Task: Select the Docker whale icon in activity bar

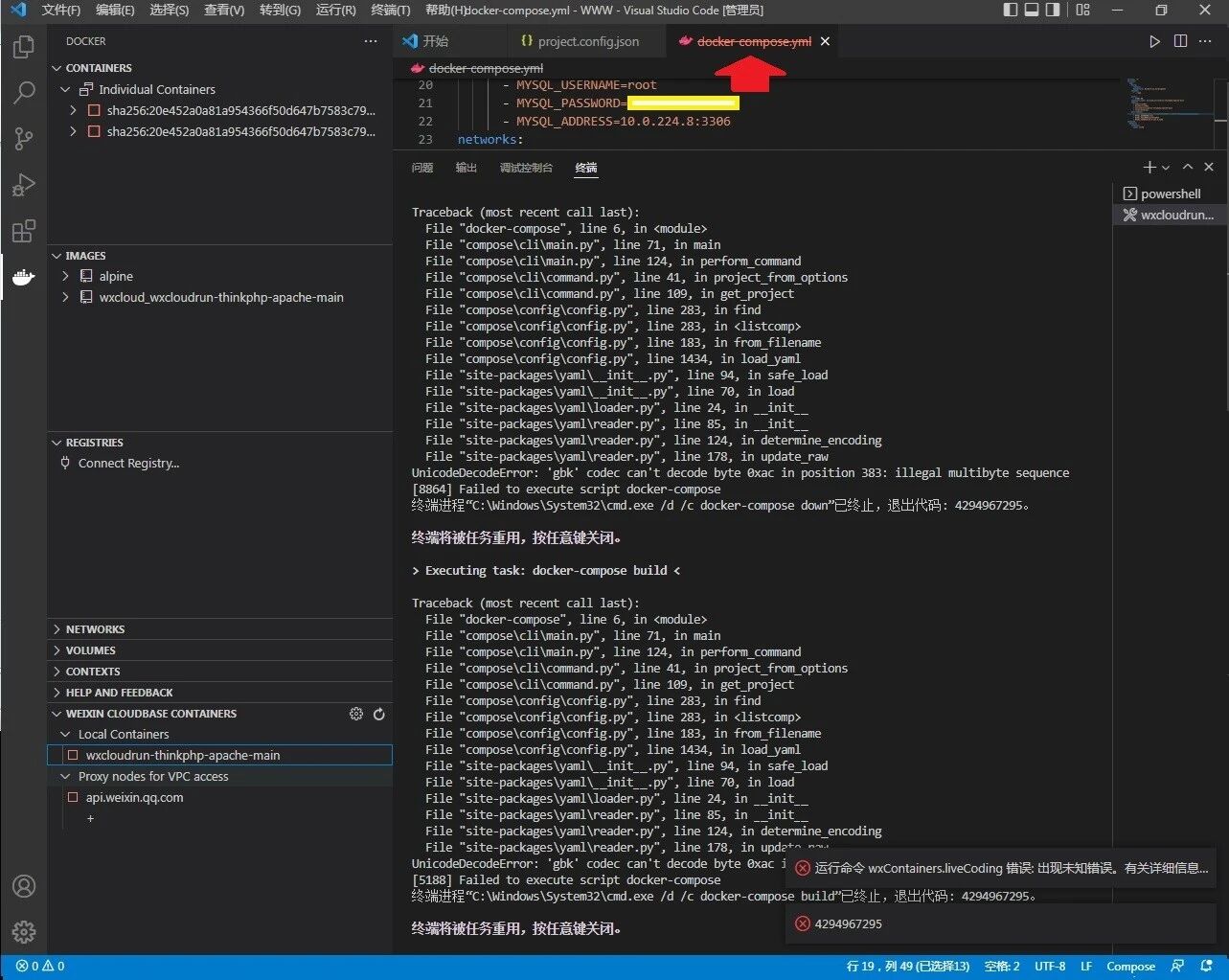Action: [24, 278]
